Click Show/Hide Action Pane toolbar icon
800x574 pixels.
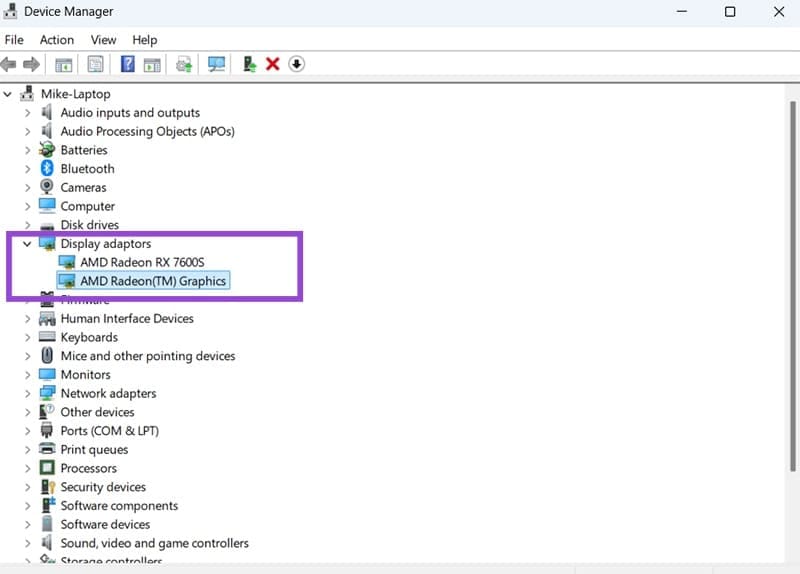(152, 64)
